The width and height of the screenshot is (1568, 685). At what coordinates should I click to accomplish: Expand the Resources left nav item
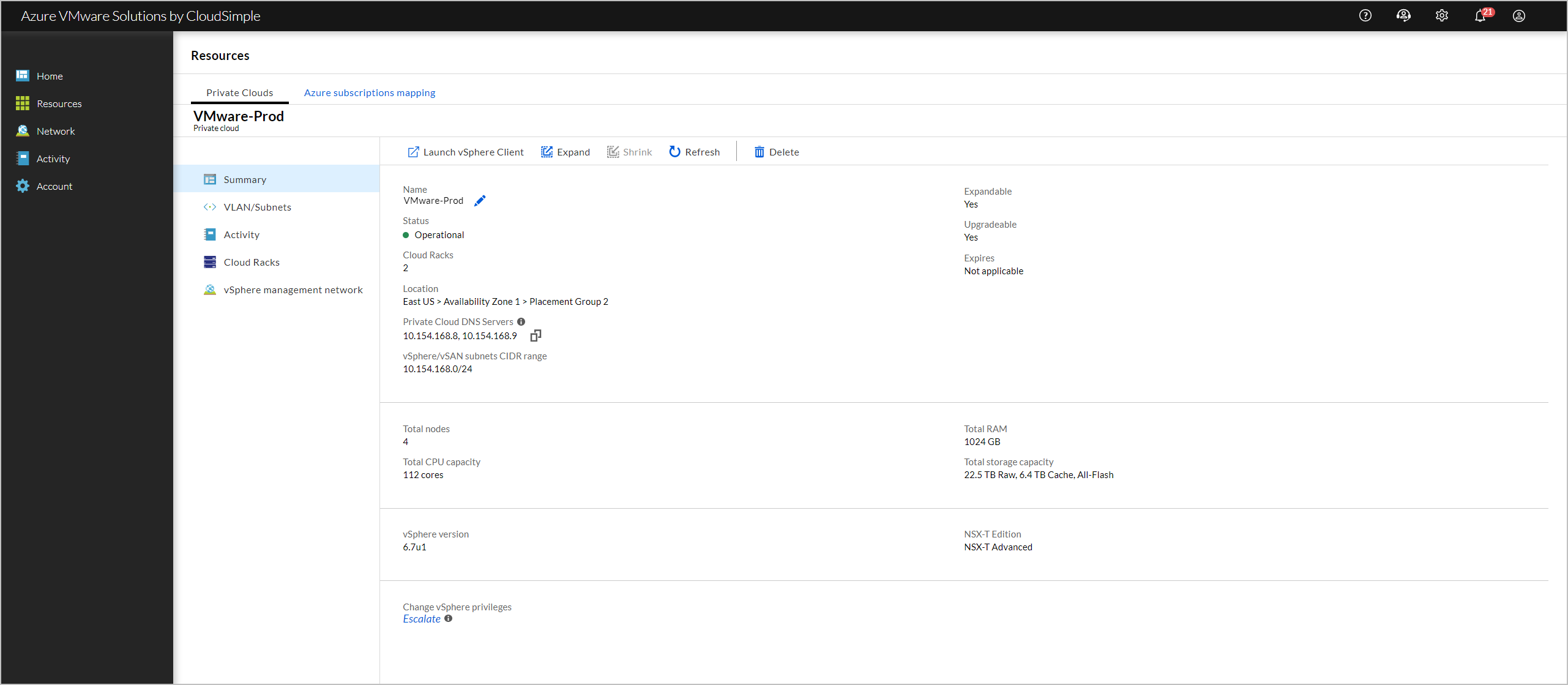pyautogui.click(x=59, y=103)
